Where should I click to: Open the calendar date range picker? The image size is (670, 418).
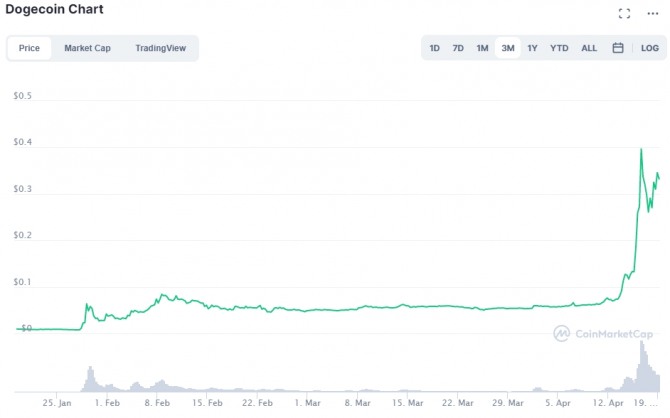618,48
